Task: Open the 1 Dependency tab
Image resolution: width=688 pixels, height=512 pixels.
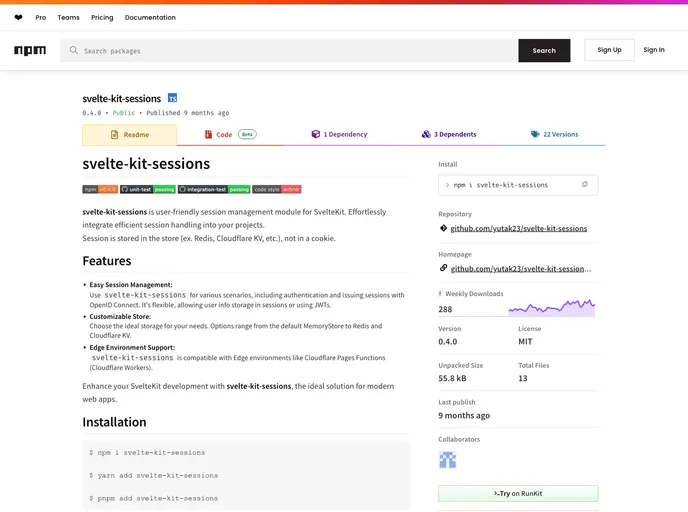Action: point(339,134)
